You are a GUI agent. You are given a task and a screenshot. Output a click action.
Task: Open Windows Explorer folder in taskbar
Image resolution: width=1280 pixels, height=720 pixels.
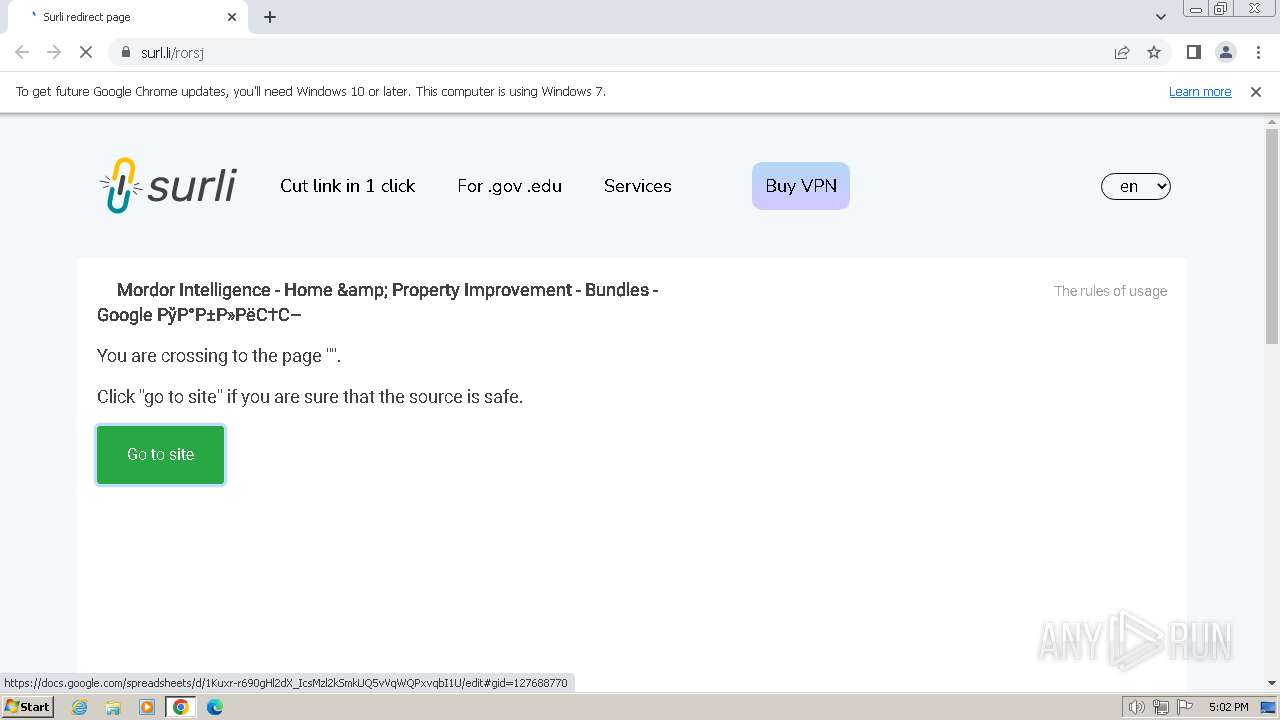point(113,707)
